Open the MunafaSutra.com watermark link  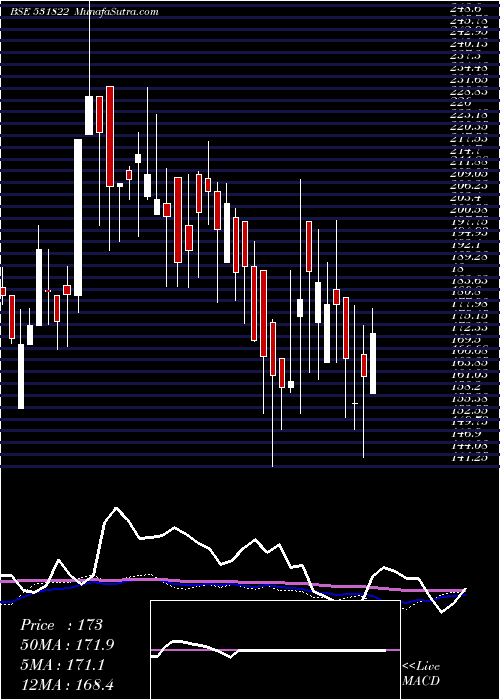116,12
